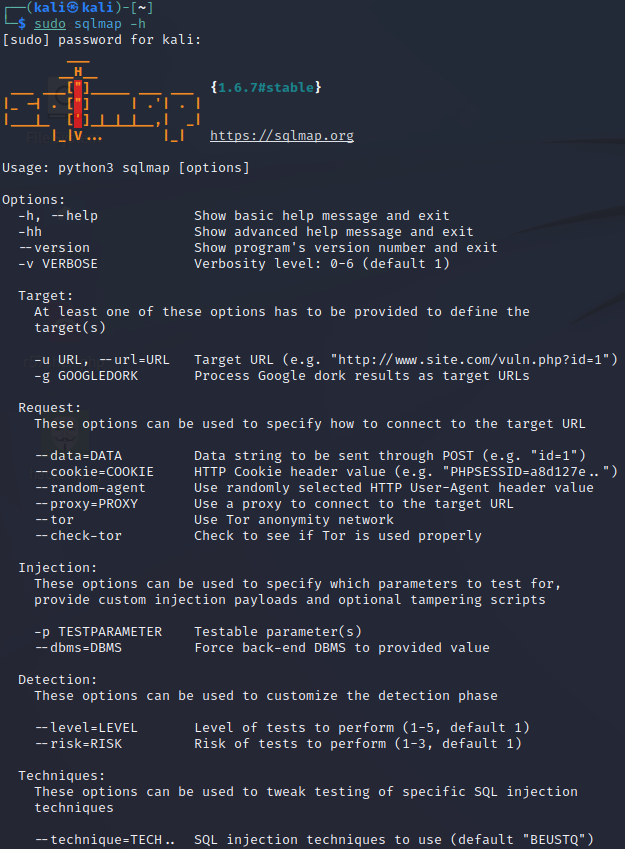This screenshot has width=625, height=849.
Task: Click the Usage: python3 sqlmap line
Action: point(126,168)
